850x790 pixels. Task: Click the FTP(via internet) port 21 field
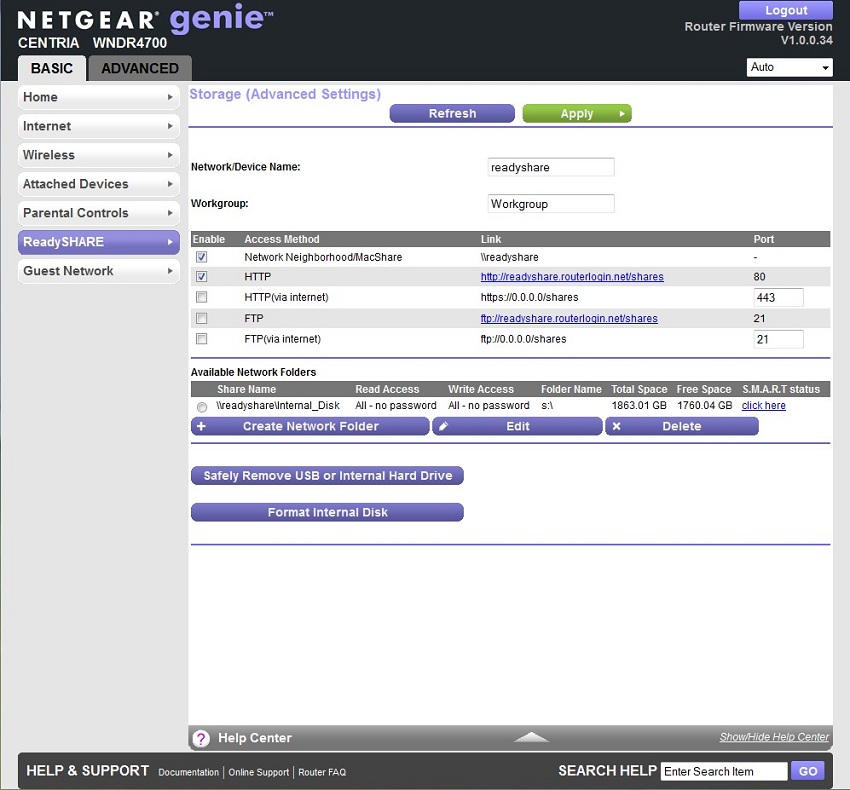click(778, 339)
